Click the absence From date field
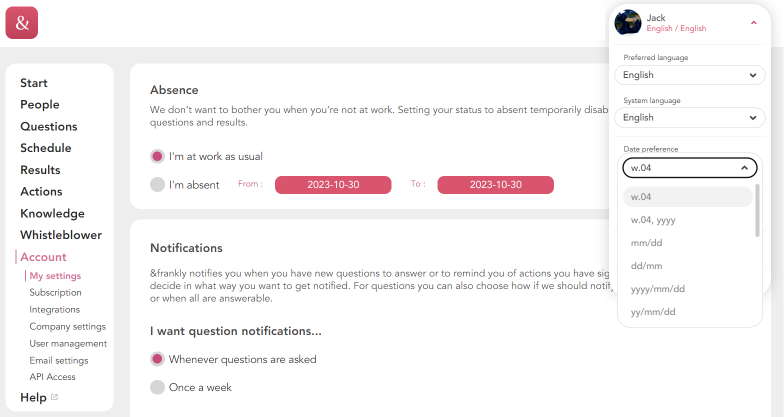Viewport: 784px width, 417px height. click(x=330, y=185)
